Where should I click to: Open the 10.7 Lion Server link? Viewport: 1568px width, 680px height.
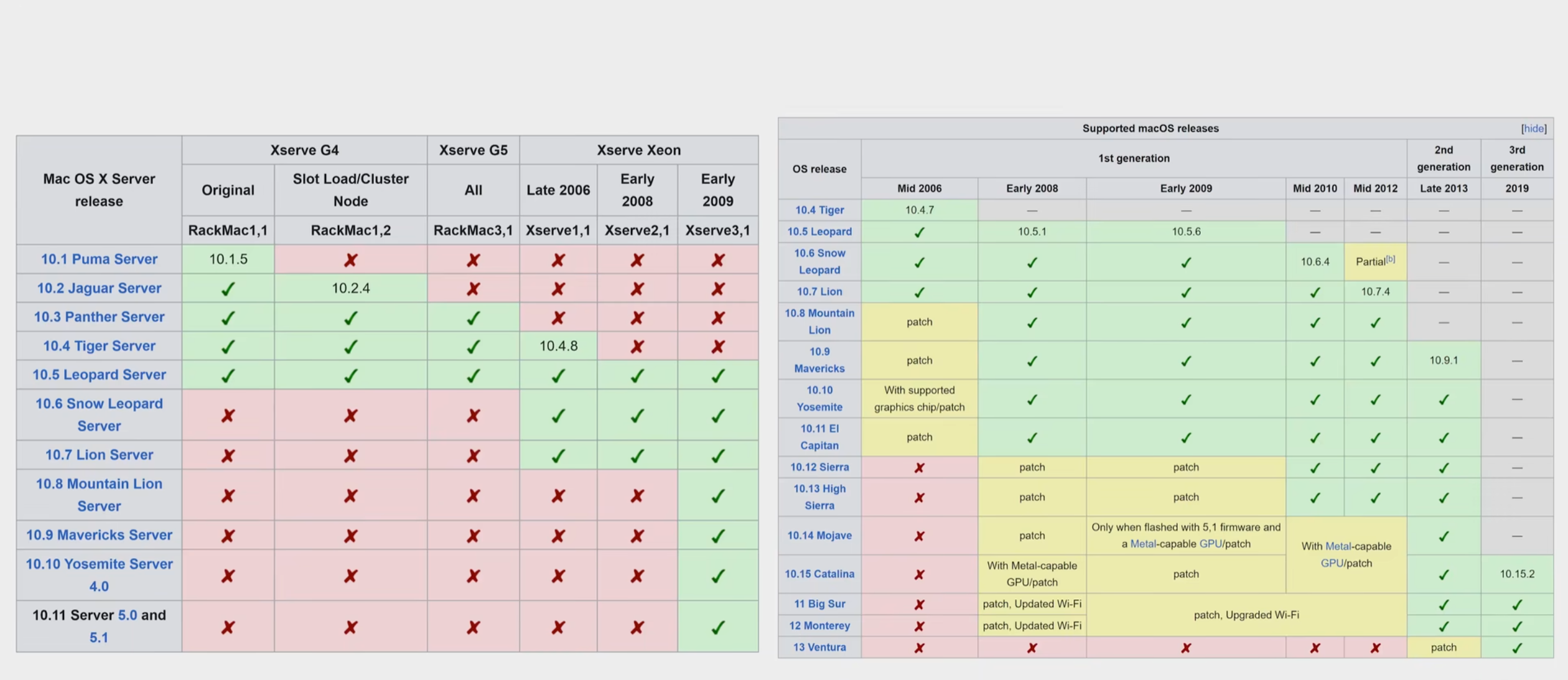(x=99, y=455)
